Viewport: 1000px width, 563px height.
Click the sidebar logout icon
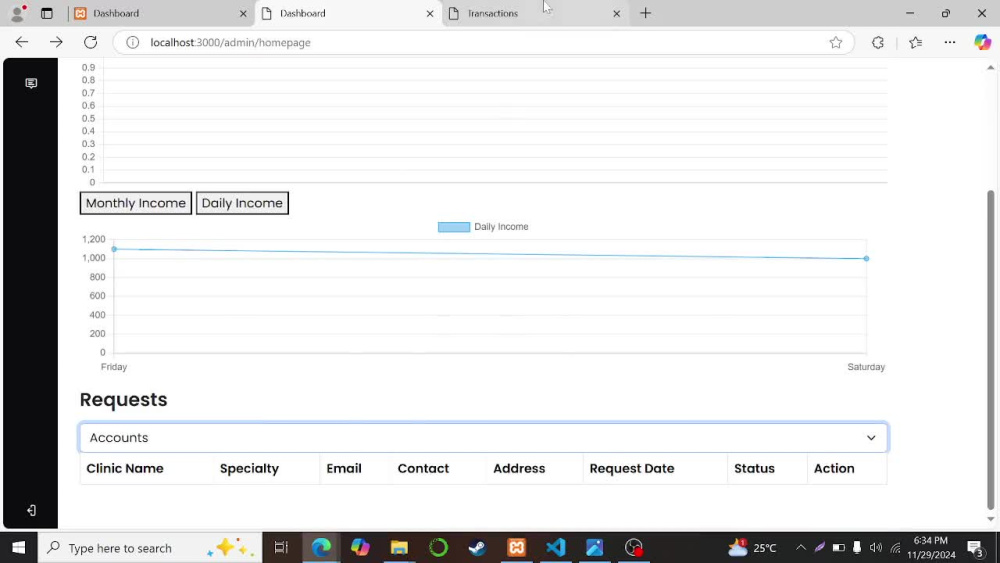click(31, 510)
